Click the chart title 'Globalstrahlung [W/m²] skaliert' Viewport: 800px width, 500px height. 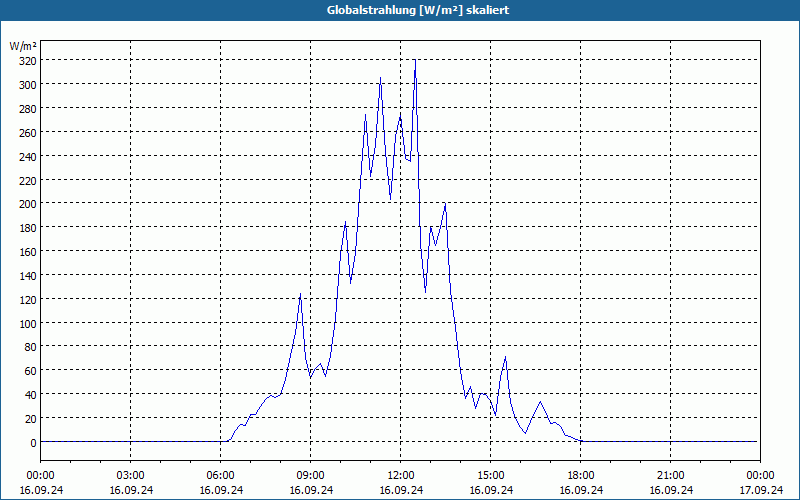[418, 10]
